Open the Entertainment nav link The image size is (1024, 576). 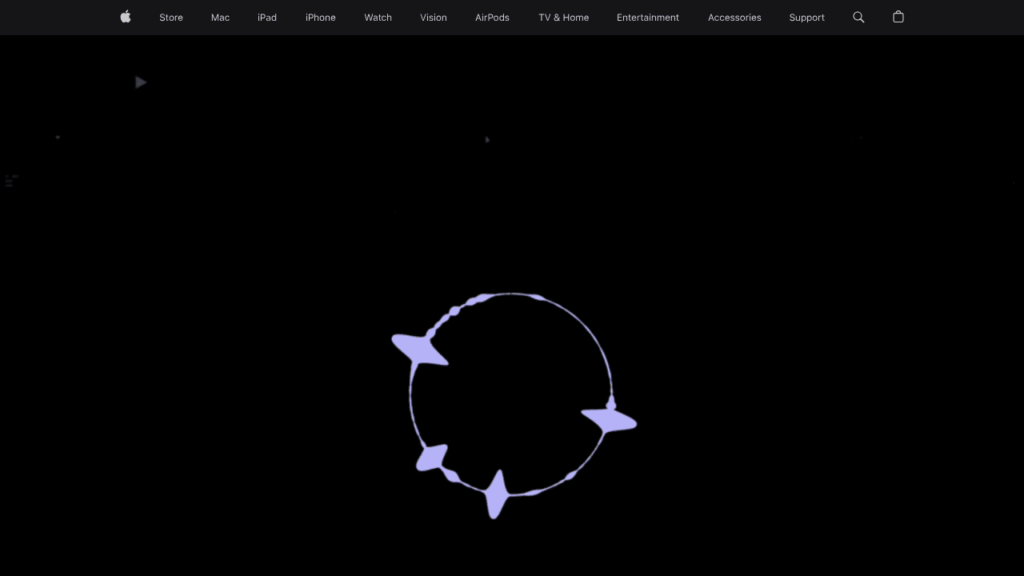click(648, 18)
